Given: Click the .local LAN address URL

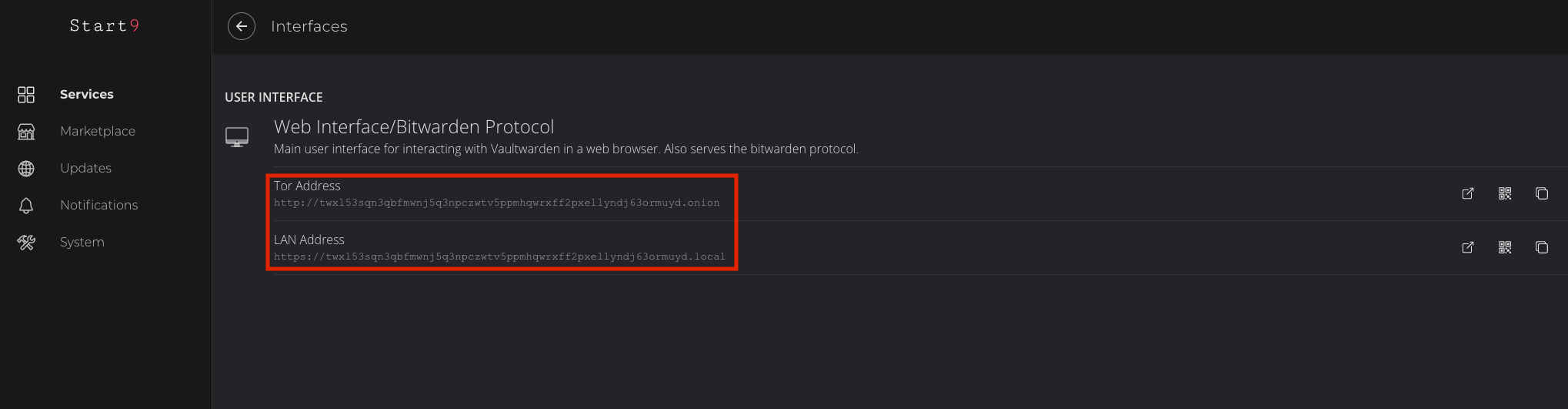Looking at the screenshot, I should (x=499, y=257).
